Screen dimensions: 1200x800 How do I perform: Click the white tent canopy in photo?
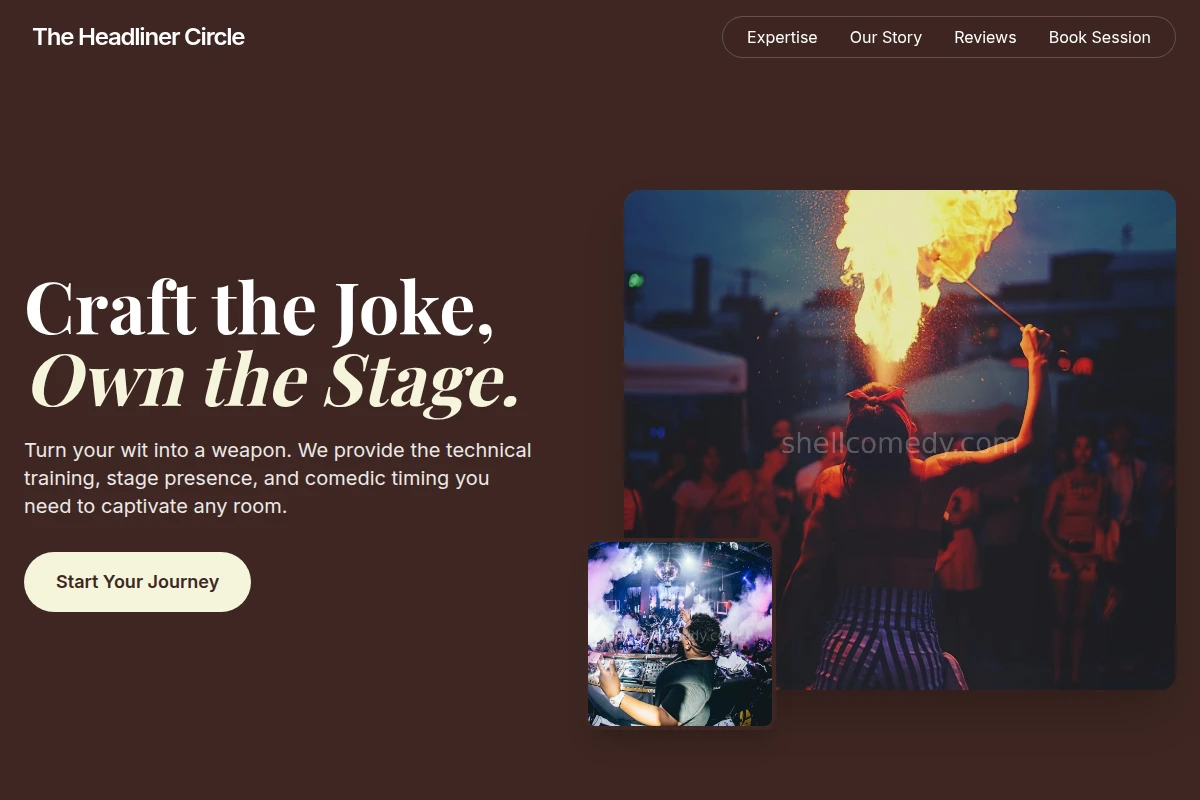[x=684, y=362]
